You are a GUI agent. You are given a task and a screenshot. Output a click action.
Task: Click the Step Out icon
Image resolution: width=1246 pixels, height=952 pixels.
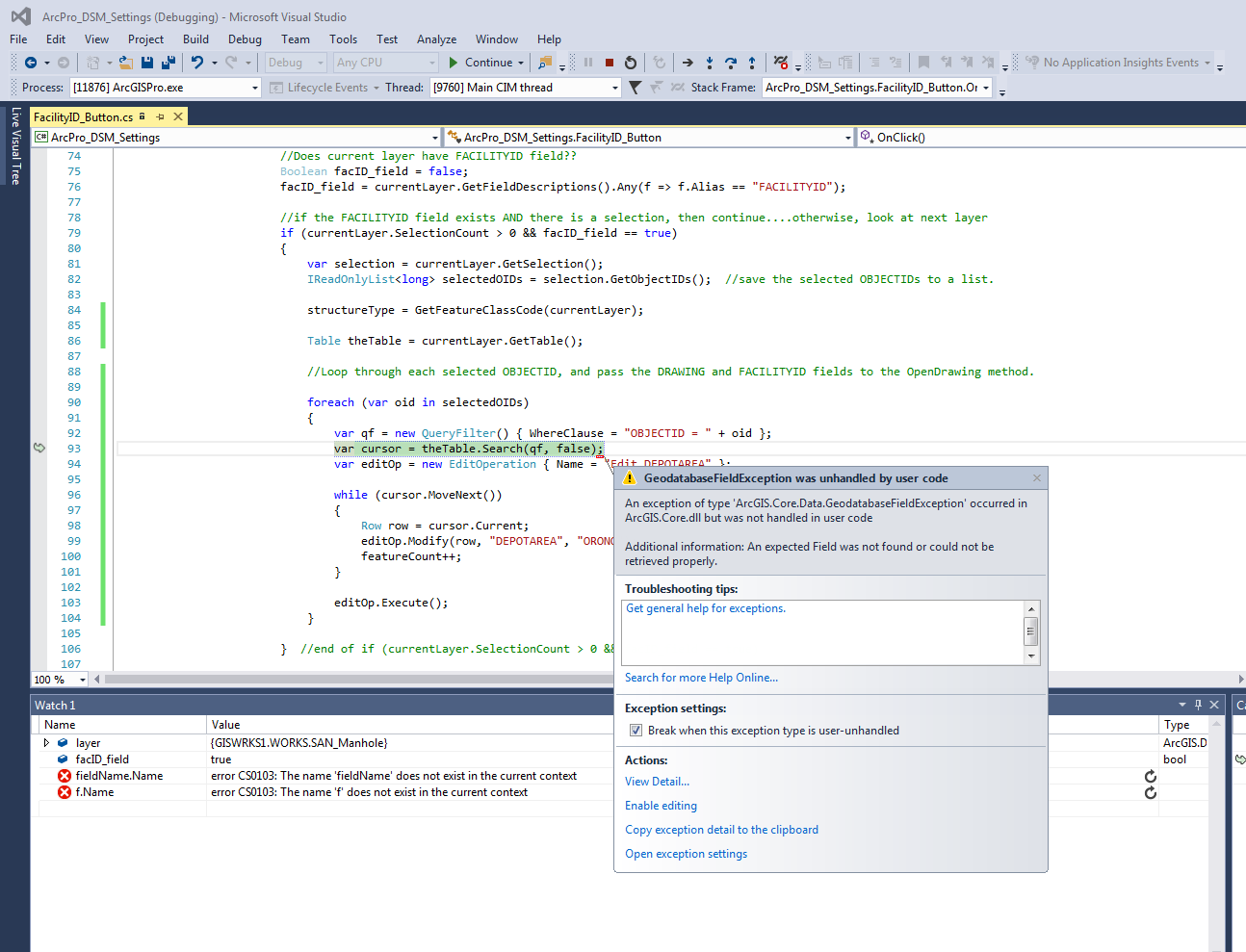point(752,63)
